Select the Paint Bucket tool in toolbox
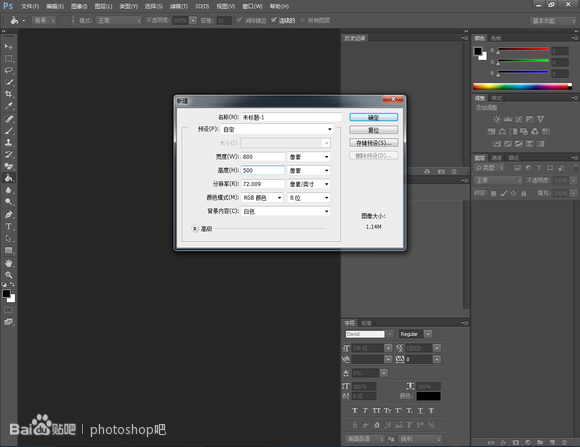The width and height of the screenshot is (580, 447). click(9, 178)
